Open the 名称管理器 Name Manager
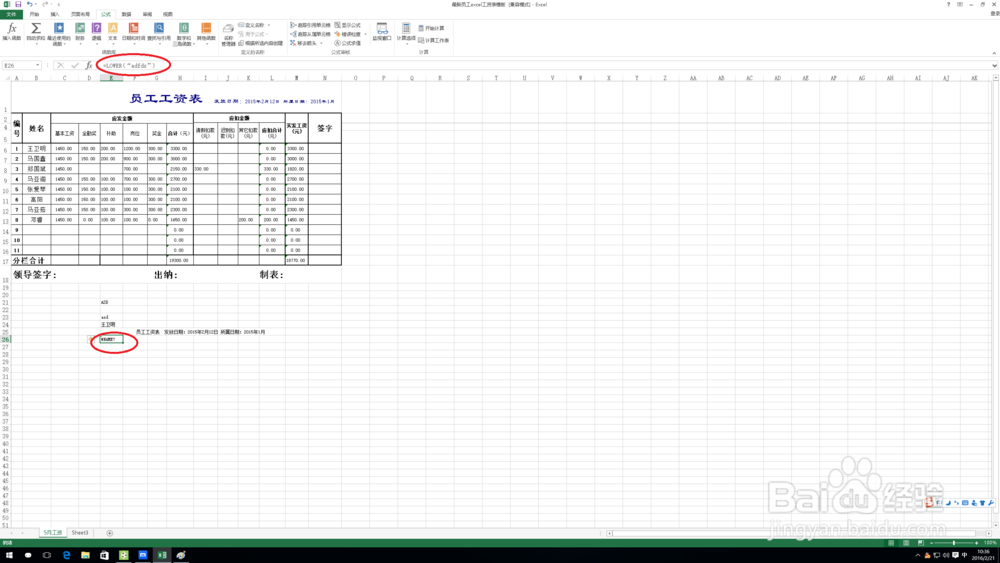This screenshot has width=1000, height=563. pyautogui.click(x=228, y=34)
